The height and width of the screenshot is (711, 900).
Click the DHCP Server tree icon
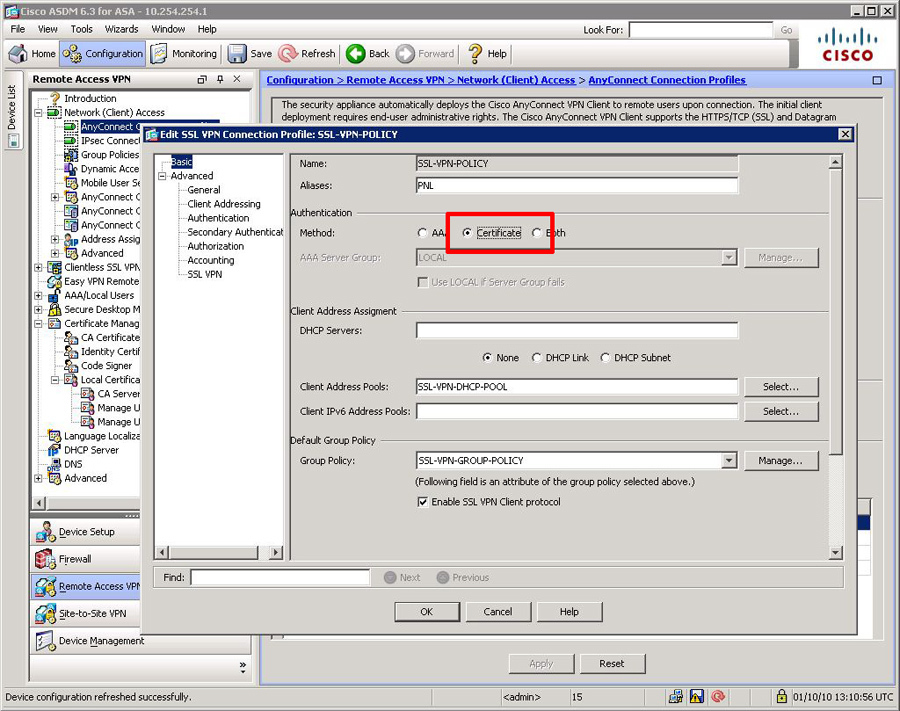(x=54, y=450)
